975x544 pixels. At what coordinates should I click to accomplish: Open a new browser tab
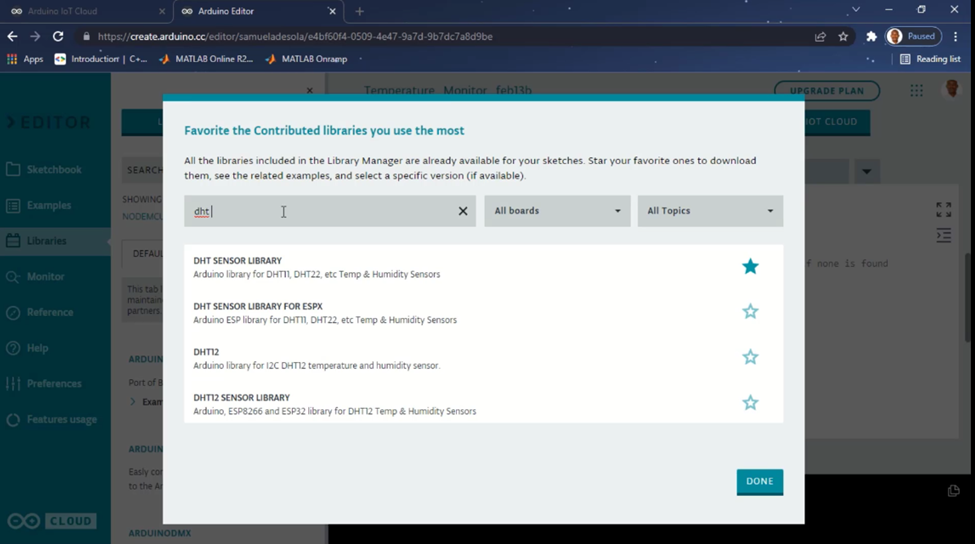359,11
